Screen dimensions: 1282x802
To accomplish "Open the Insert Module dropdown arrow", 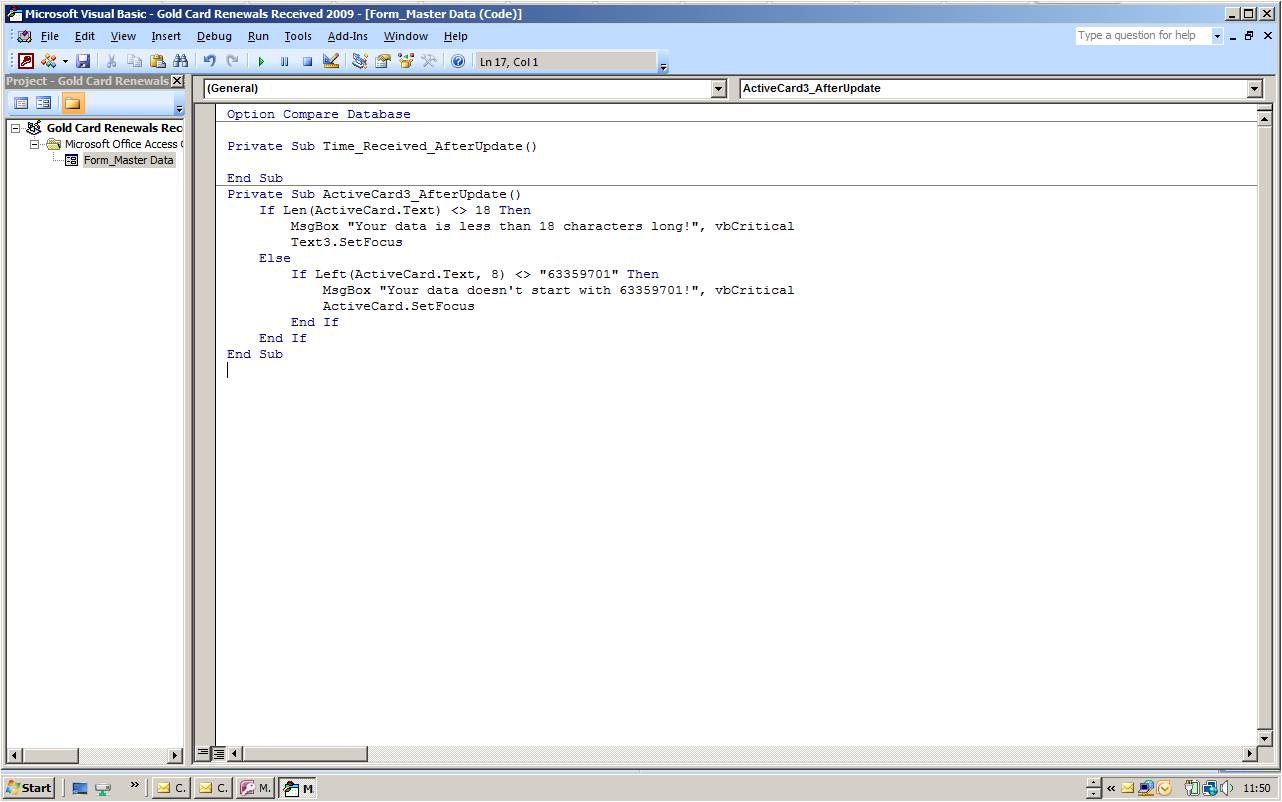I will click(65, 62).
